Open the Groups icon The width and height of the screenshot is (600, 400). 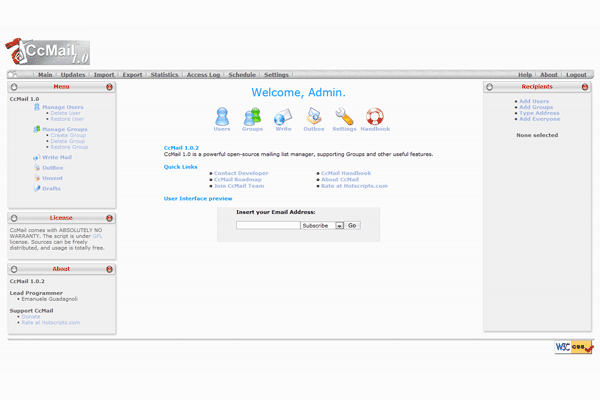[x=252, y=117]
